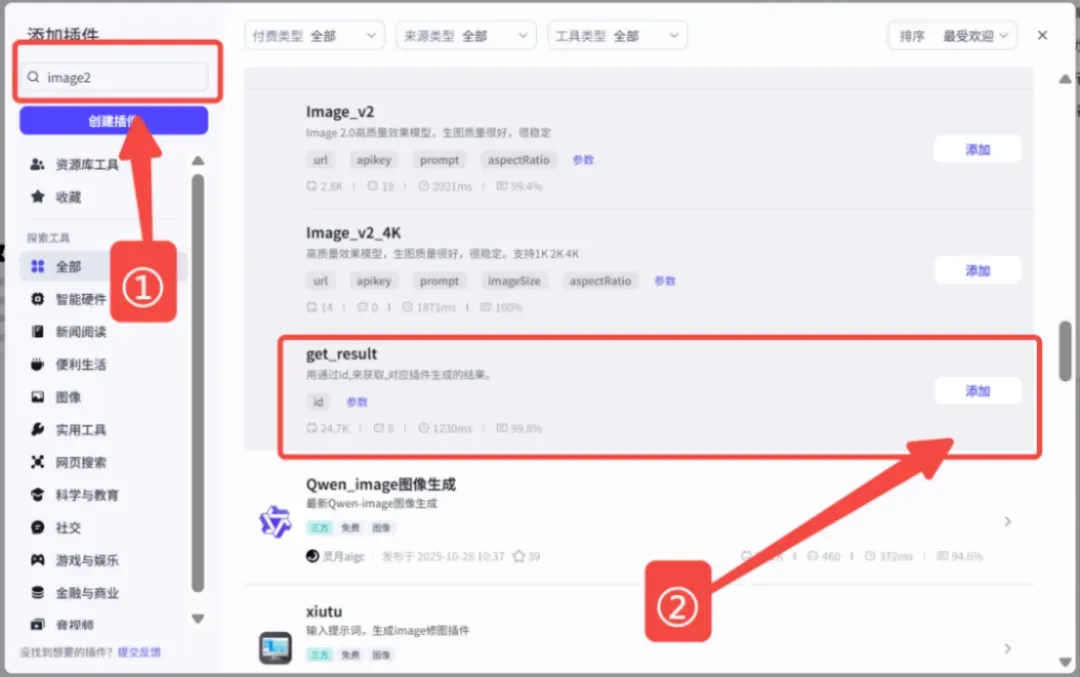1080x677 pixels.
Task: Select the 新闻阅读 category
Action: (69, 332)
